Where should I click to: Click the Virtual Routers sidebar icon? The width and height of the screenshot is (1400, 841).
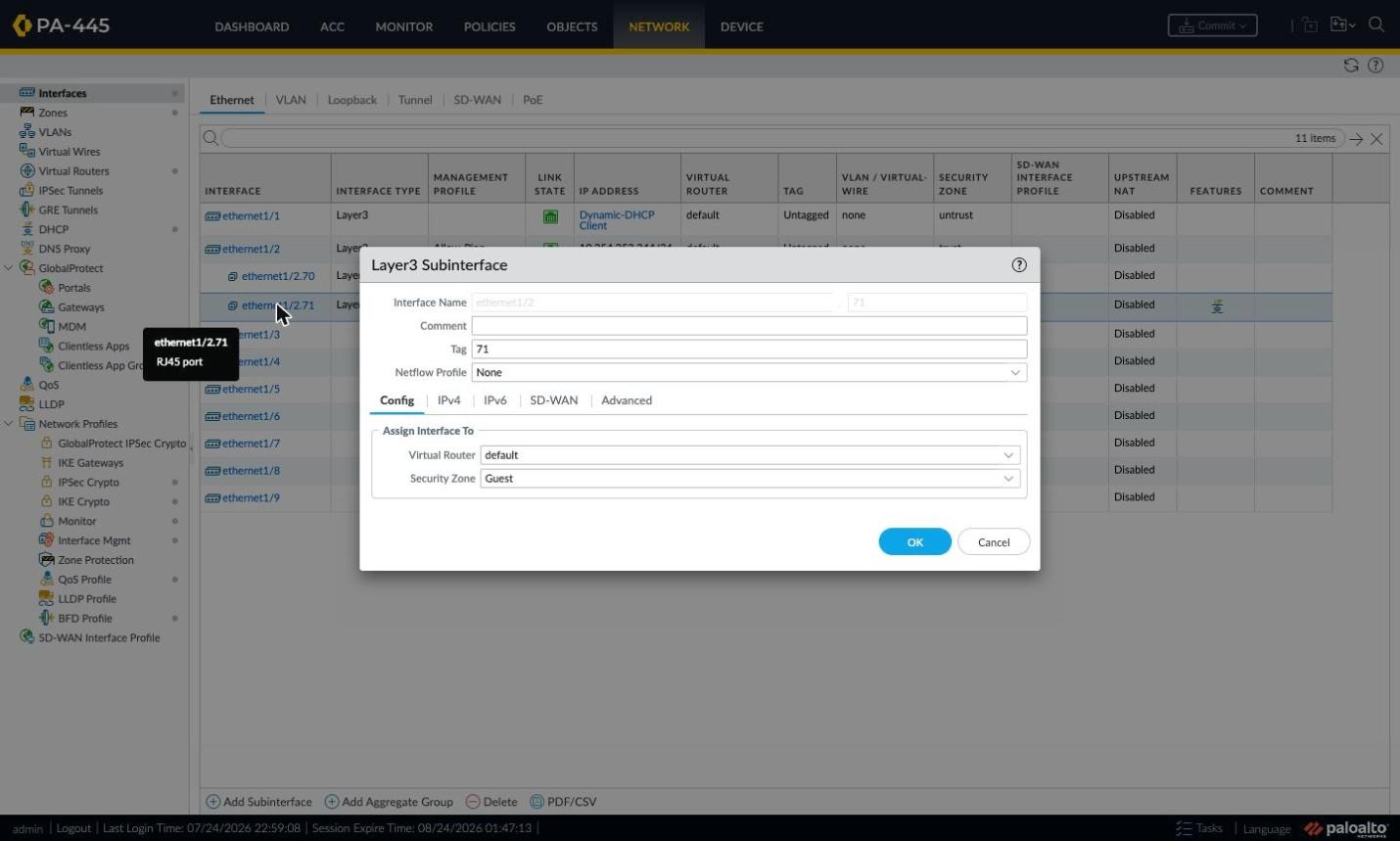pyautogui.click(x=27, y=171)
